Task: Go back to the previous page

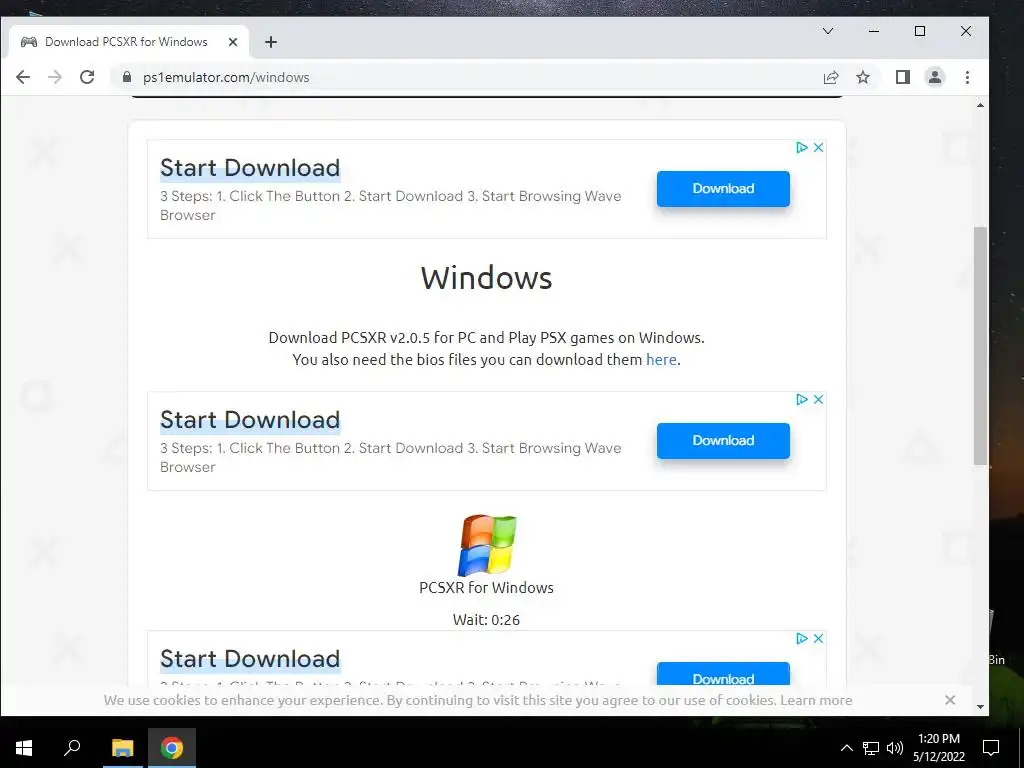Action: (23, 77)
